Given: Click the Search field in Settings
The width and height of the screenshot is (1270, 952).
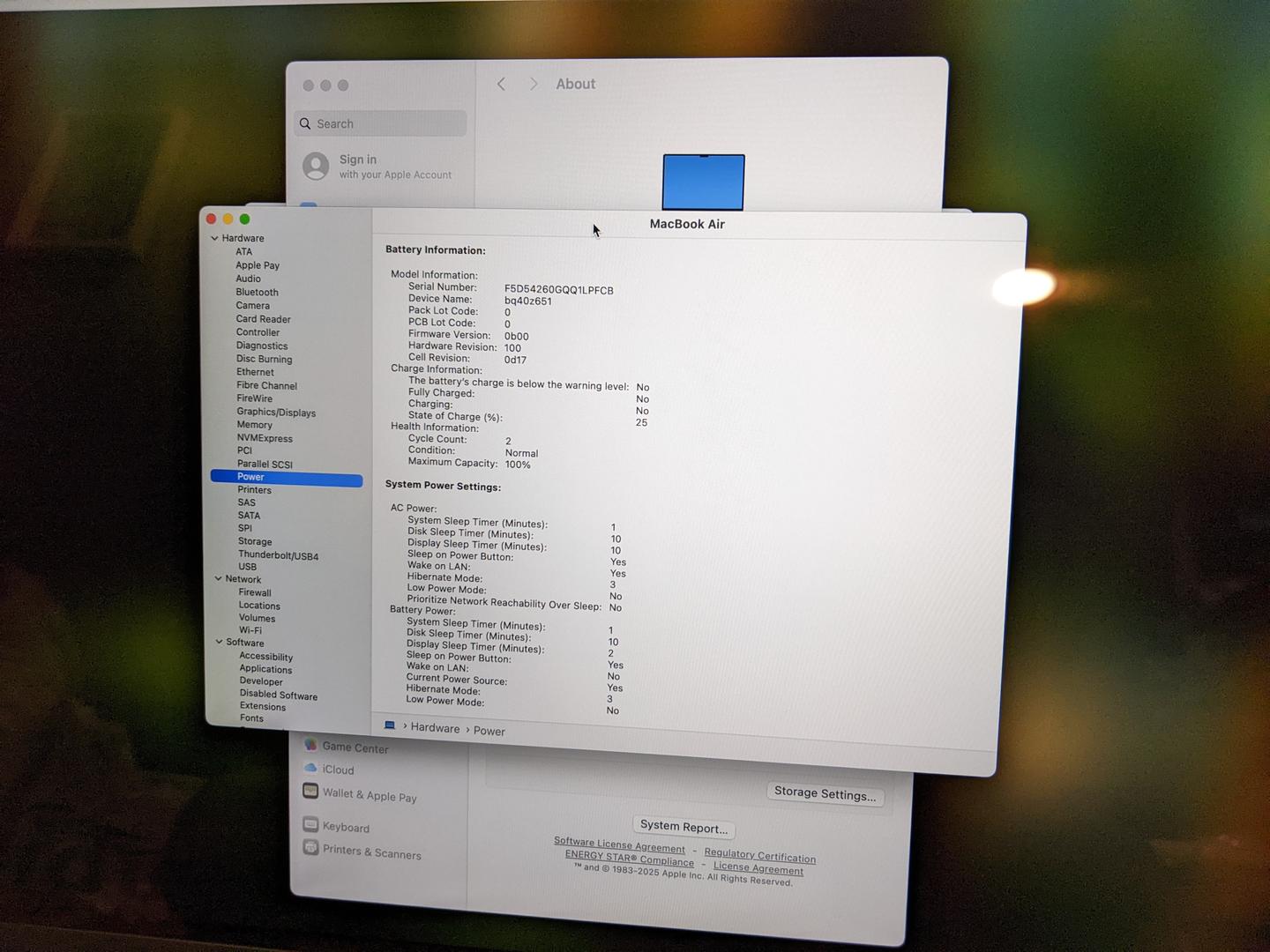Looking at the screenshot, I should pyautogui.click(x=380, y=123).
